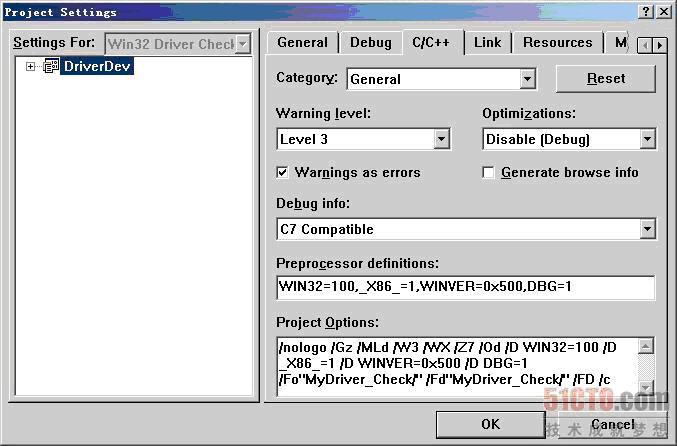
Task: Open the Debug info dropdown
Action: (647, 229)
